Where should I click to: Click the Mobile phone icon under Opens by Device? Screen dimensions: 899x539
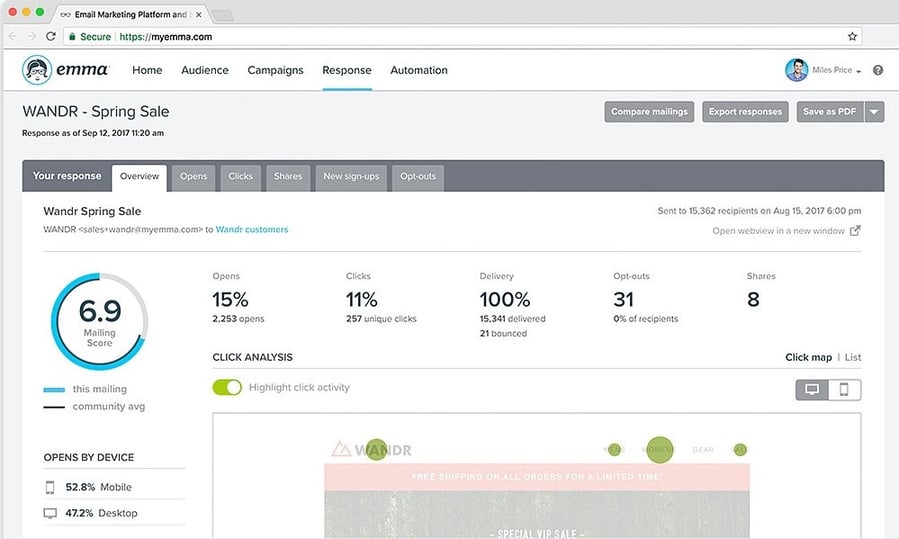click(x=50, y=487)
